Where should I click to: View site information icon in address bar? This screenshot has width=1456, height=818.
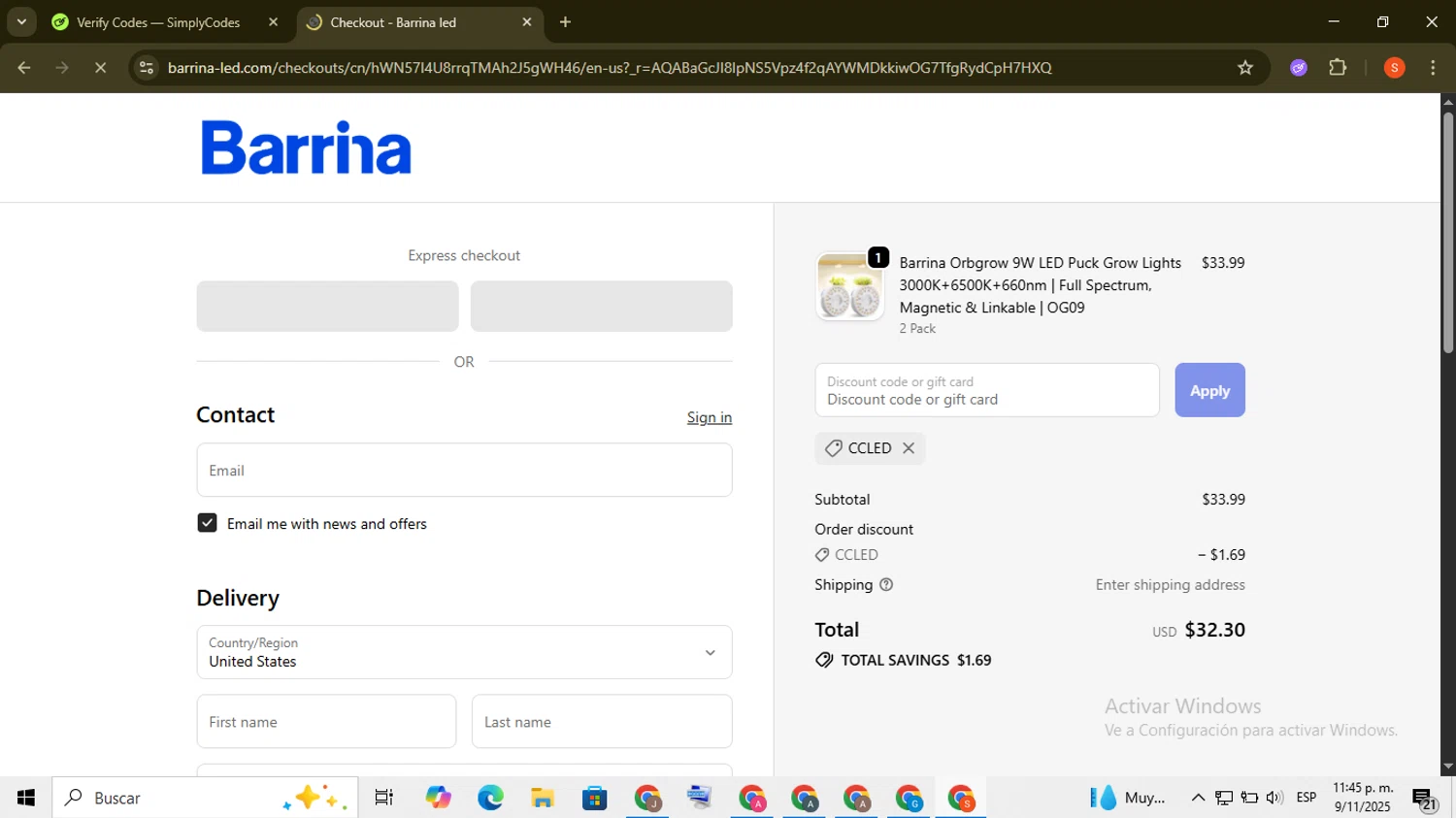click(147, 68)
